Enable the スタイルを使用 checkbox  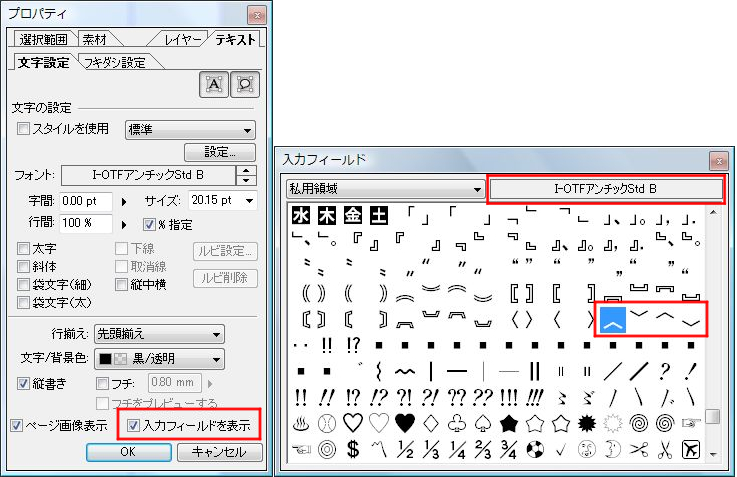click(23, 128)
